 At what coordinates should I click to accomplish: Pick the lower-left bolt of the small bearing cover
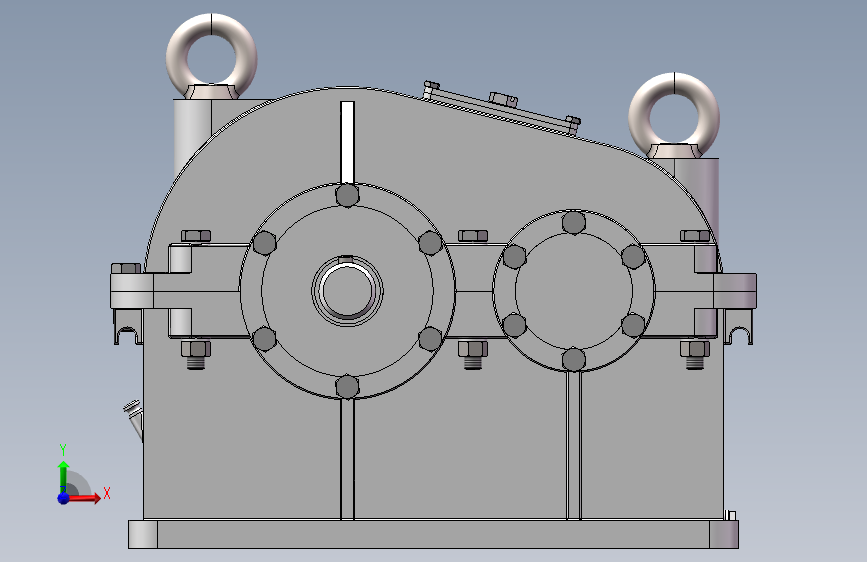tap(514, 325)
